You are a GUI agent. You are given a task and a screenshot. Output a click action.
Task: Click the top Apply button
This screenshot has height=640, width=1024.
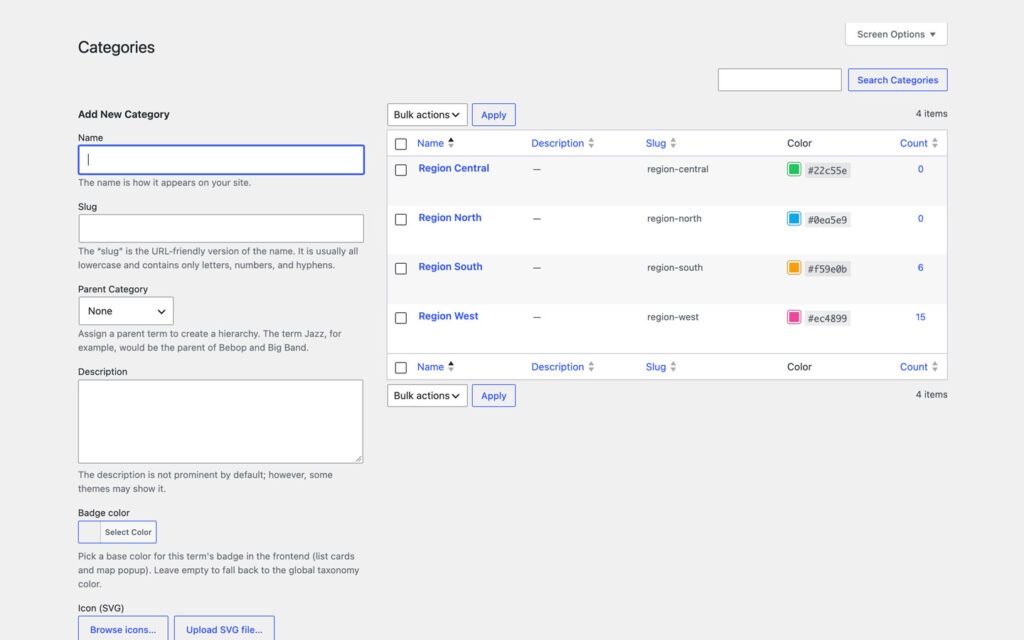click(494, 114)
